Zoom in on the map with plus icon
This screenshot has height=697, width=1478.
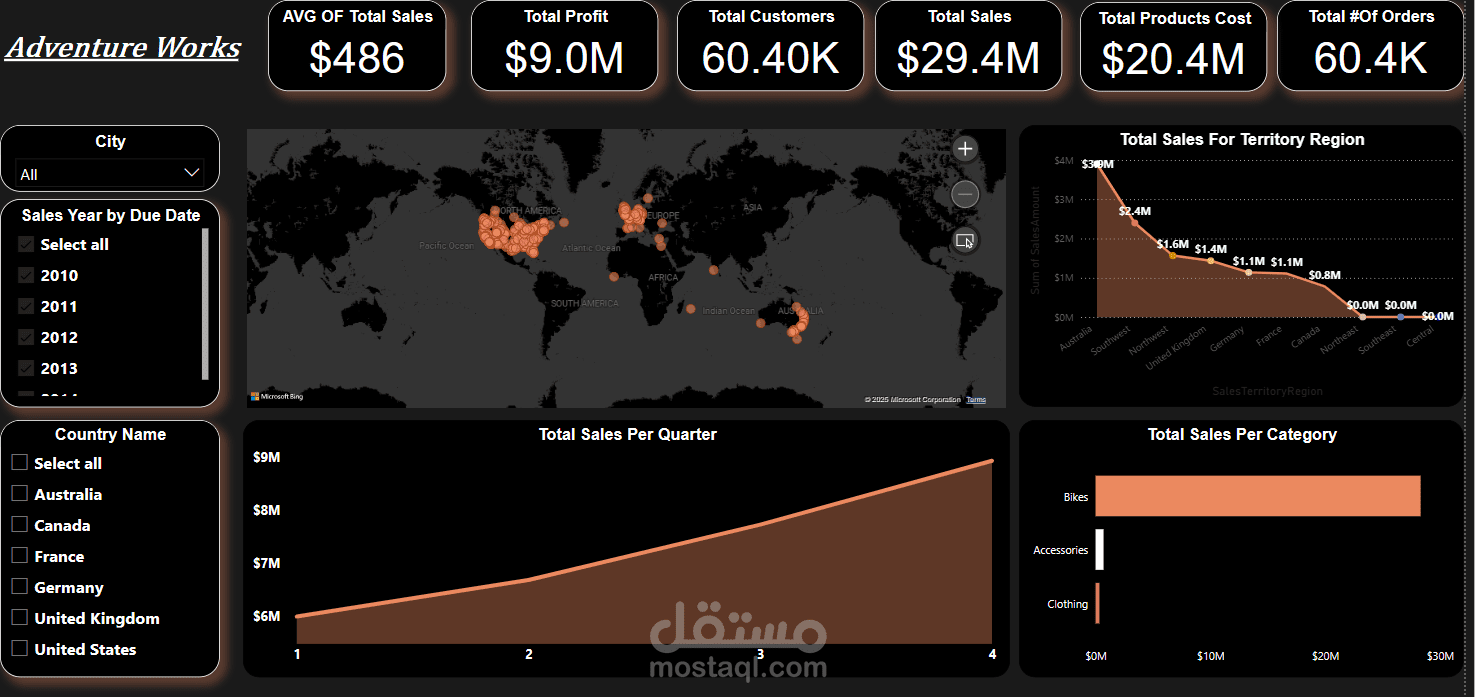964,149
